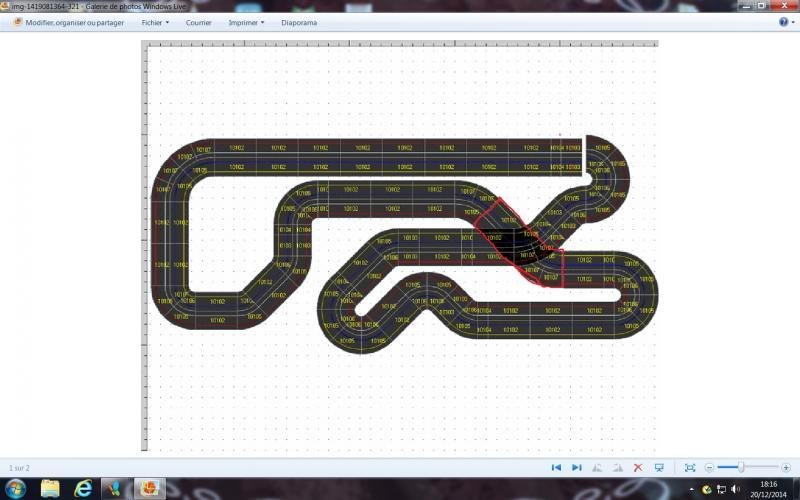
Task: Go to the next photo
Action: pos(577,467)
